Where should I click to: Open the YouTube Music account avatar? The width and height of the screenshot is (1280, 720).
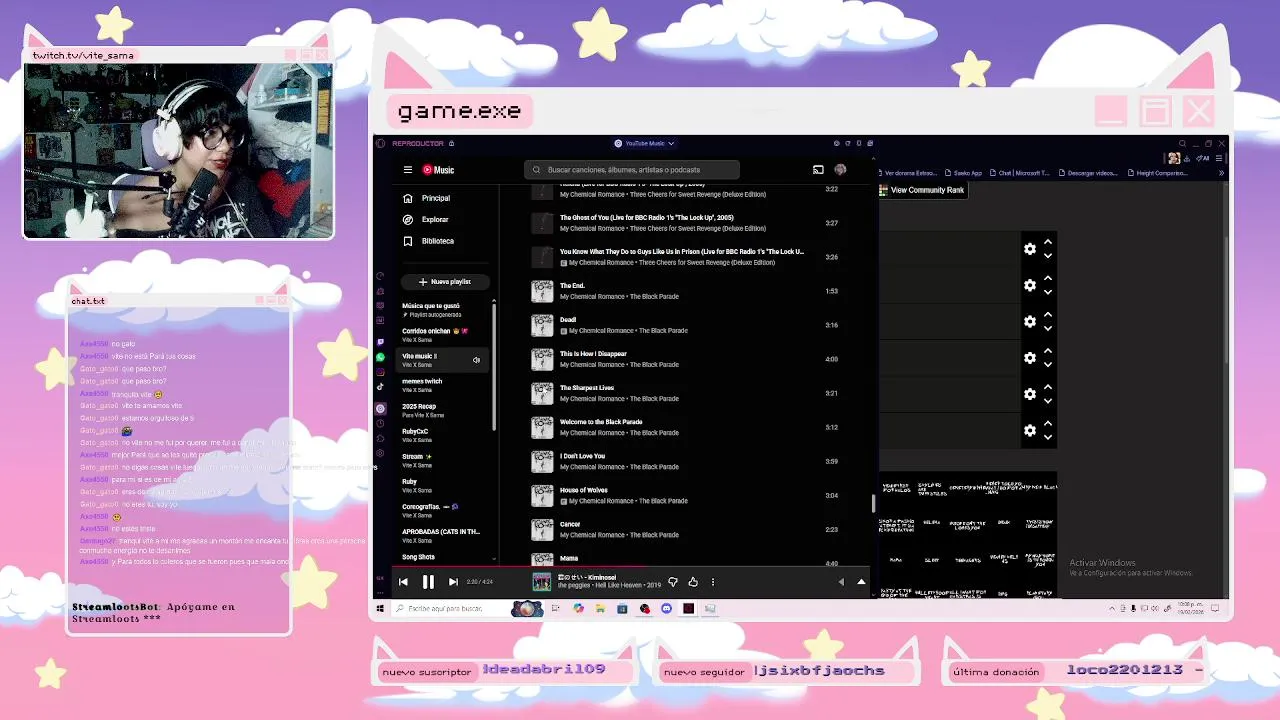click(x=840, y=170)
